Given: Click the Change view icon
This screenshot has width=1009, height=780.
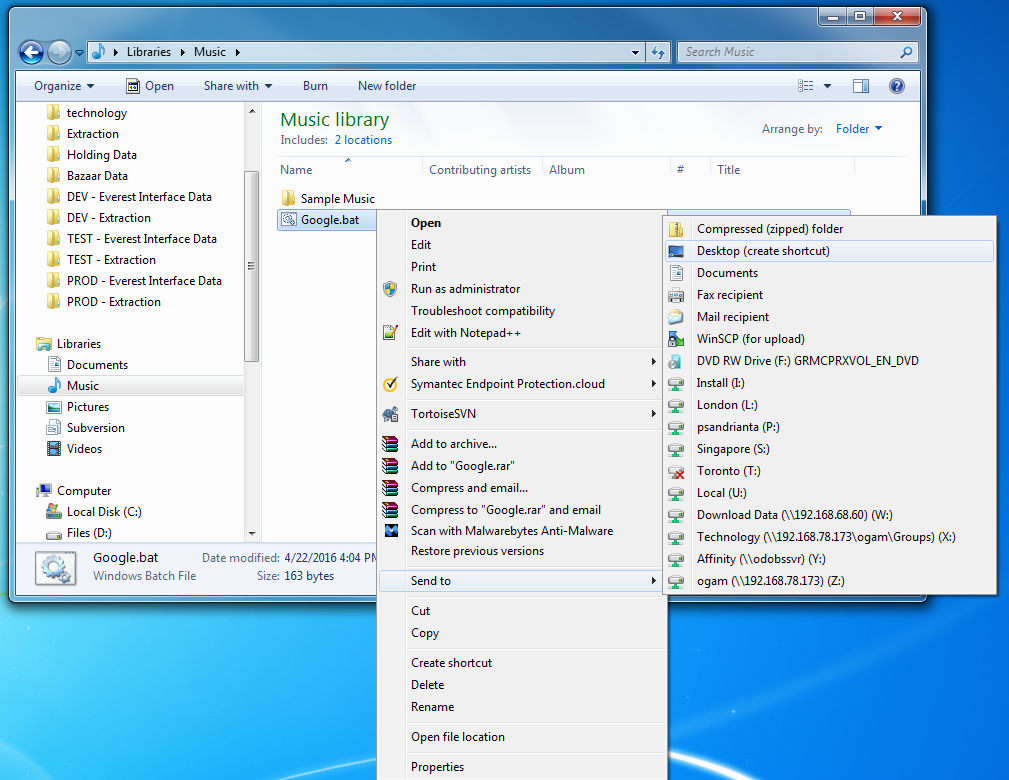Looking at the screenshot, I should 806,86.
